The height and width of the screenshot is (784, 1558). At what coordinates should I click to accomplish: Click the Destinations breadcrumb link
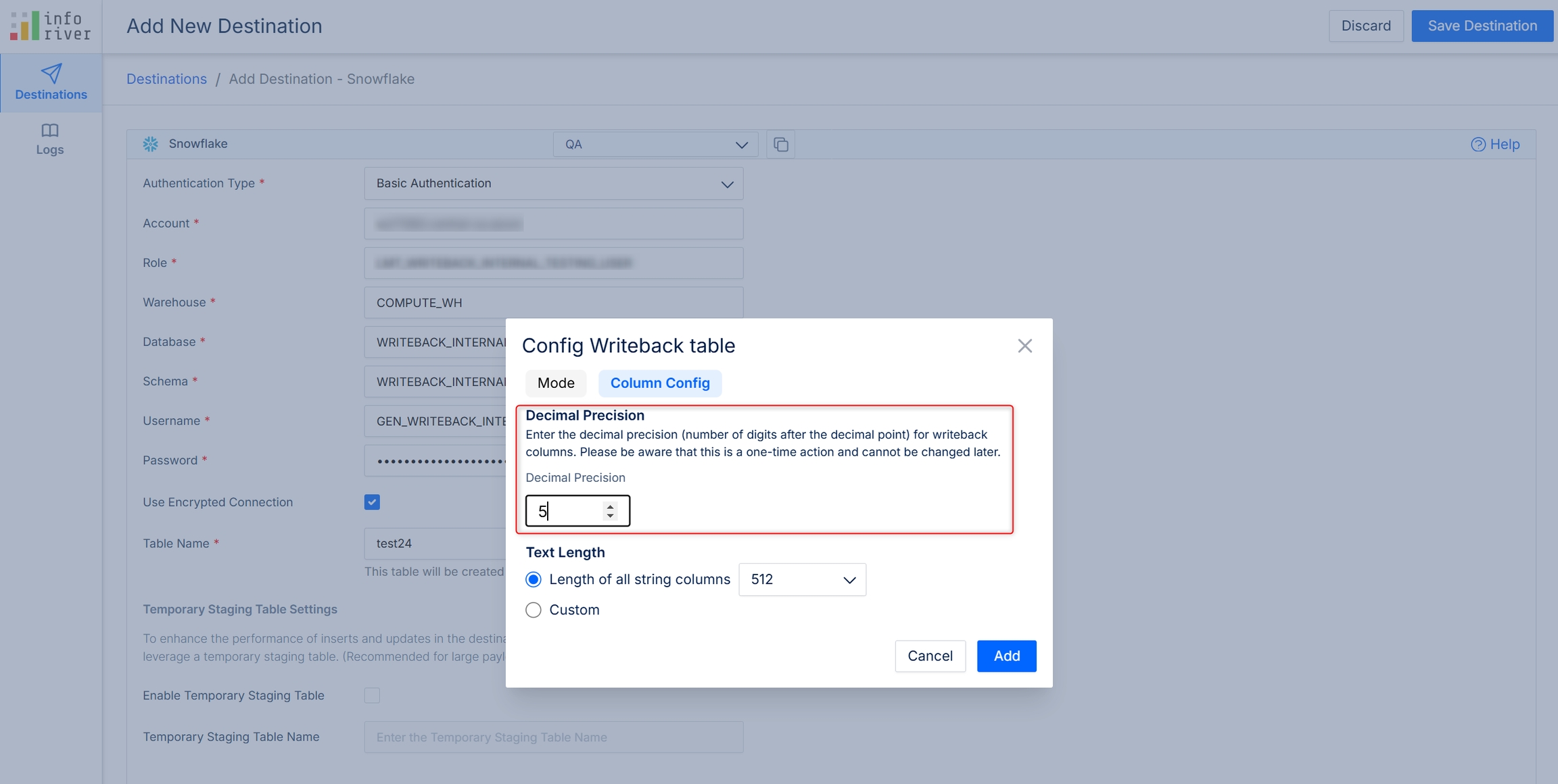click(x=166, y=79)
